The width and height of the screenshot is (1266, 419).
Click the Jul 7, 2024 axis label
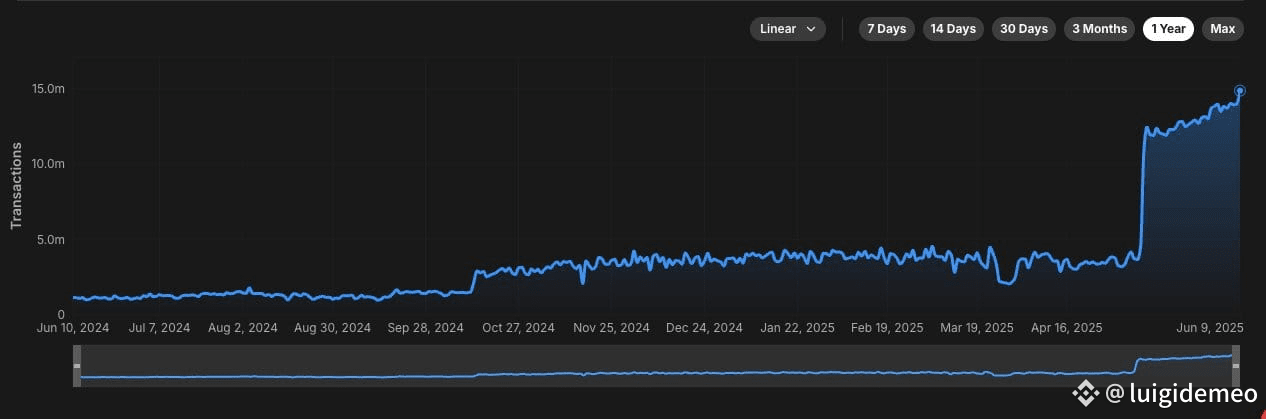pyautogui.click(x=161, y=327)
